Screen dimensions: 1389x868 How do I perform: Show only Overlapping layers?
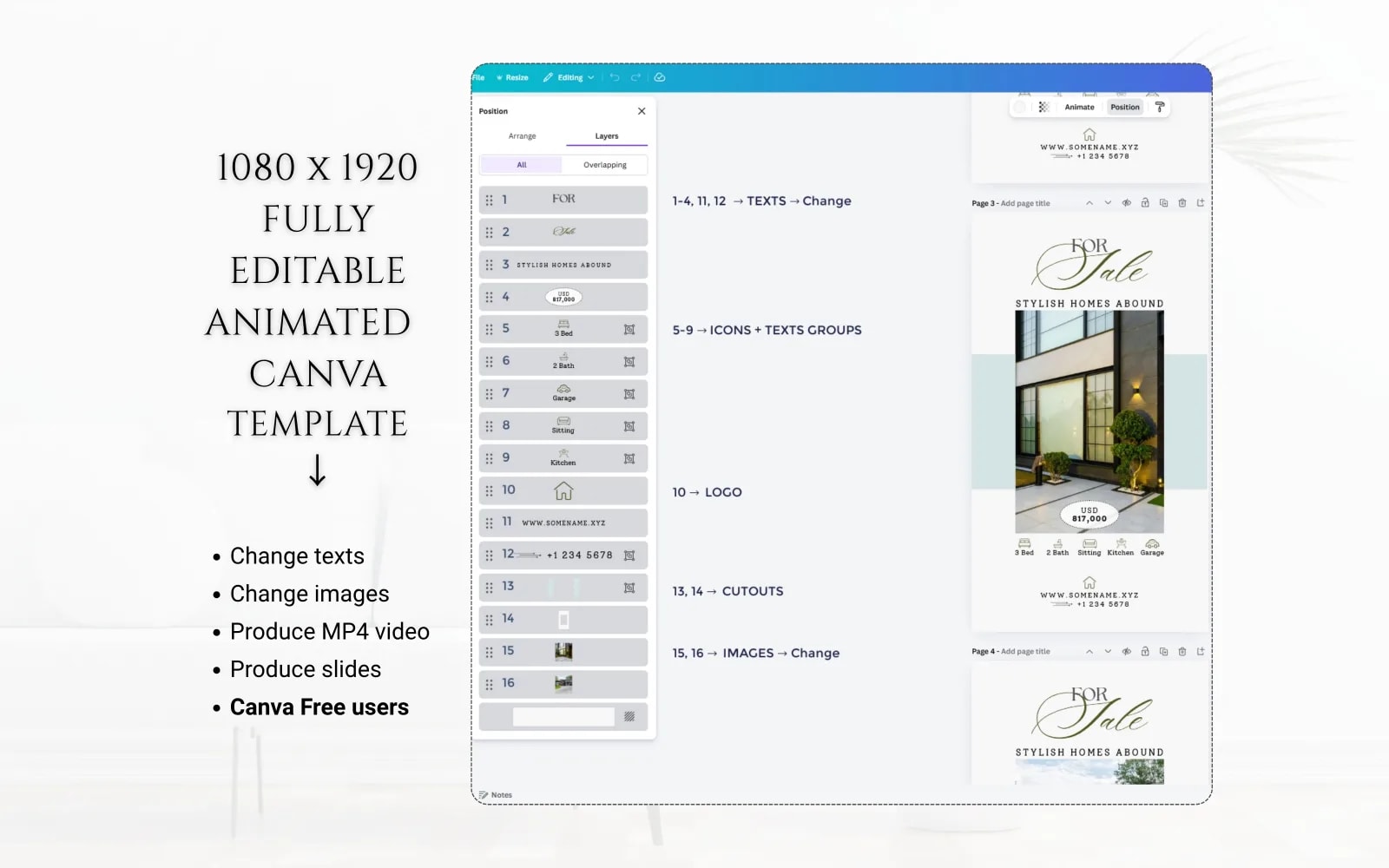point(605,165)
